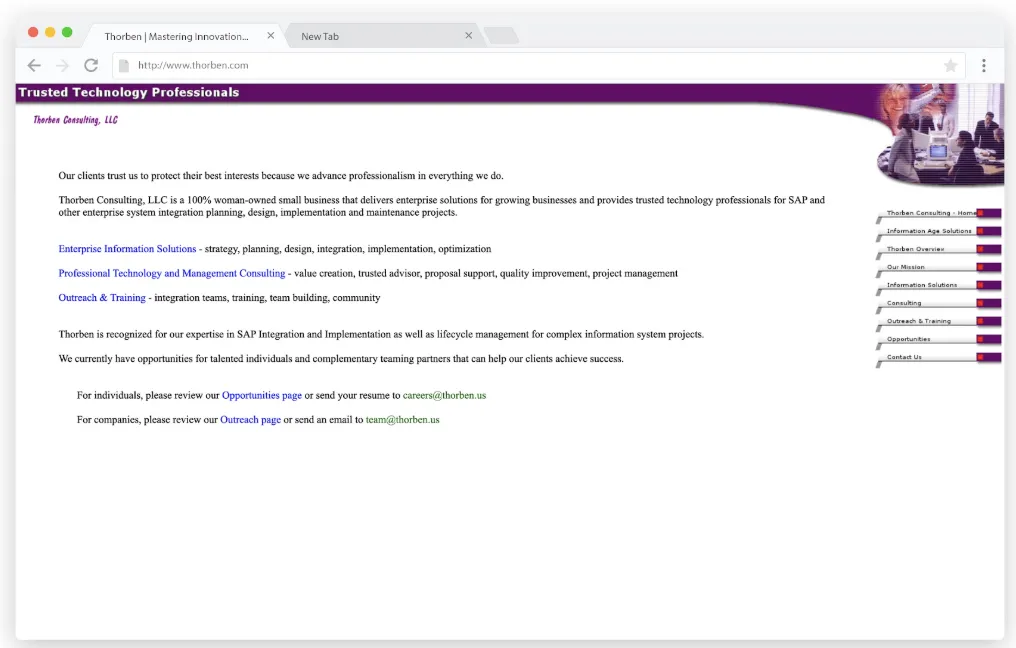
Task: Open the Outreach & Training link in the body text
Action: pos(102,298)
